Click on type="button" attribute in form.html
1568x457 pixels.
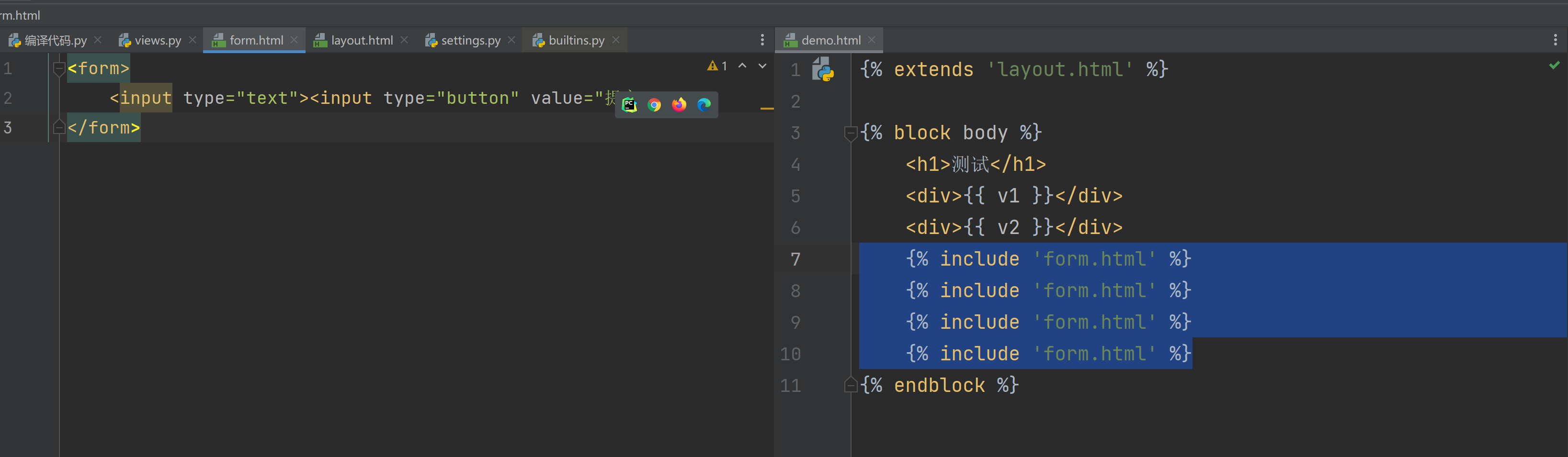tap(451, 98)
